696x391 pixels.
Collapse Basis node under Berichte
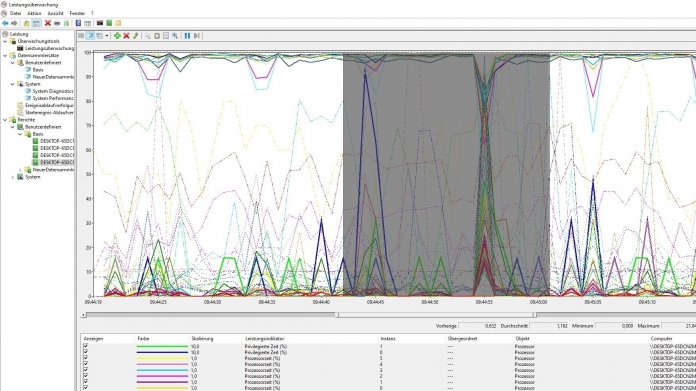click(x=20, y=134)
